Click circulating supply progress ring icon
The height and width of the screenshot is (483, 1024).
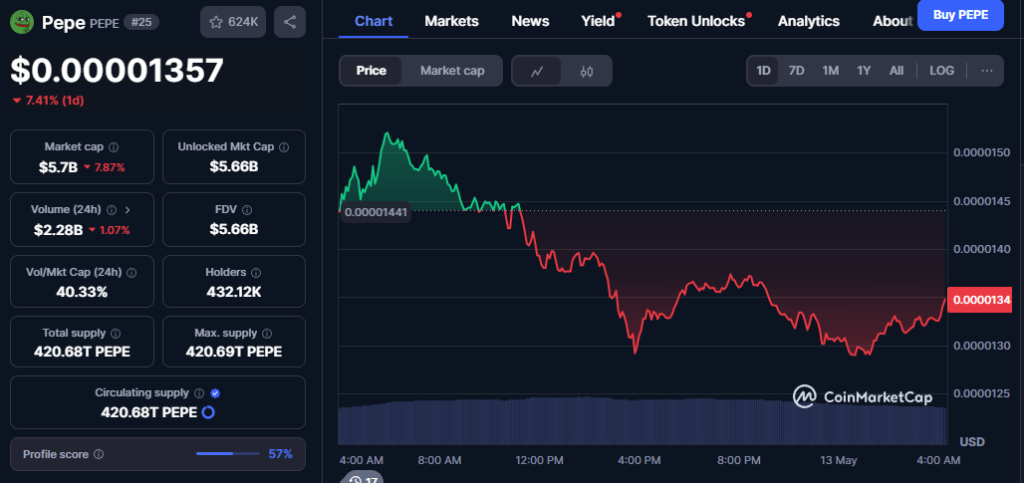(x=208, y=413)
